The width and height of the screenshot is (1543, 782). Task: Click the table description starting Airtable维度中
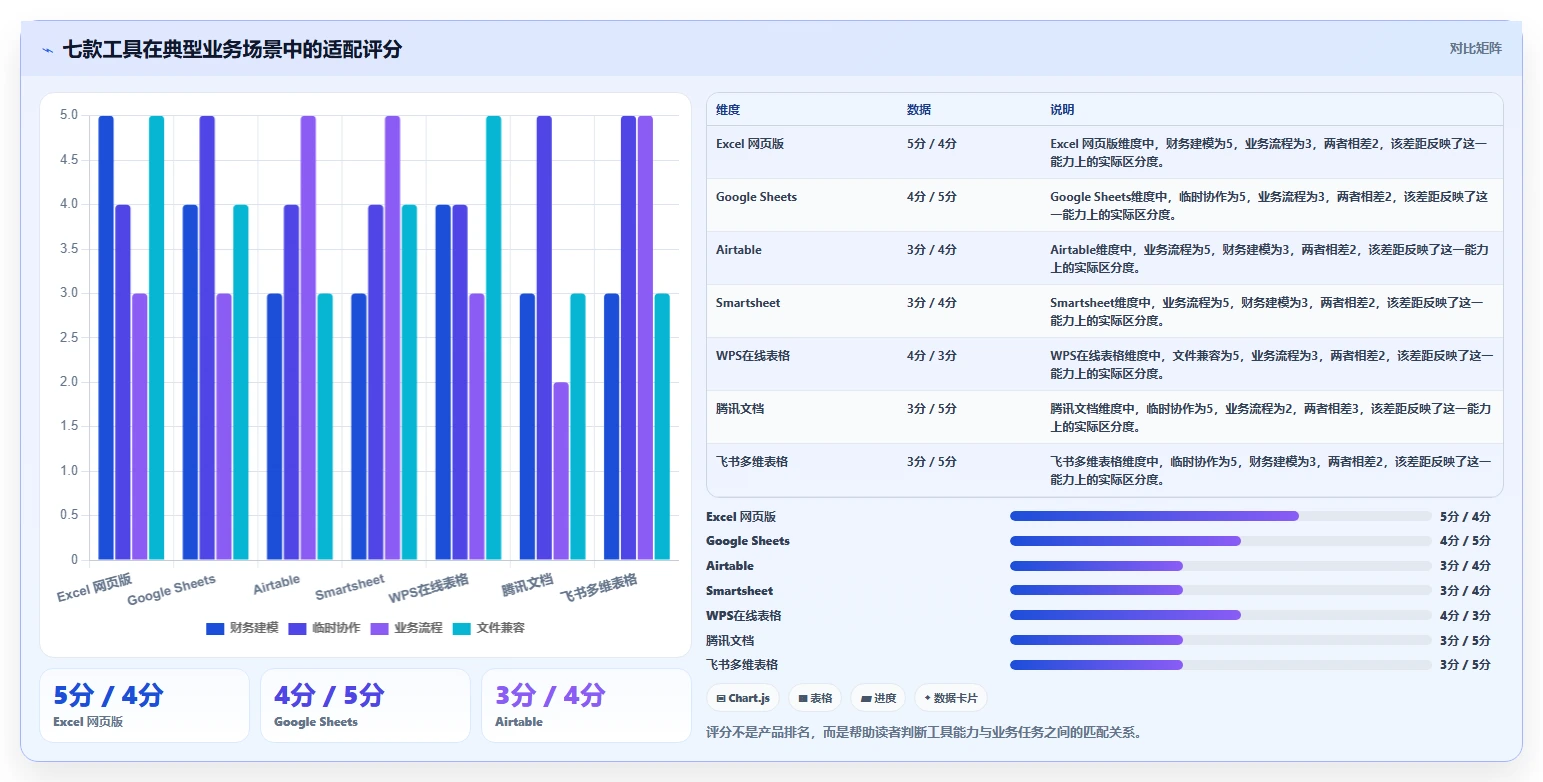tap(1270, 259)
